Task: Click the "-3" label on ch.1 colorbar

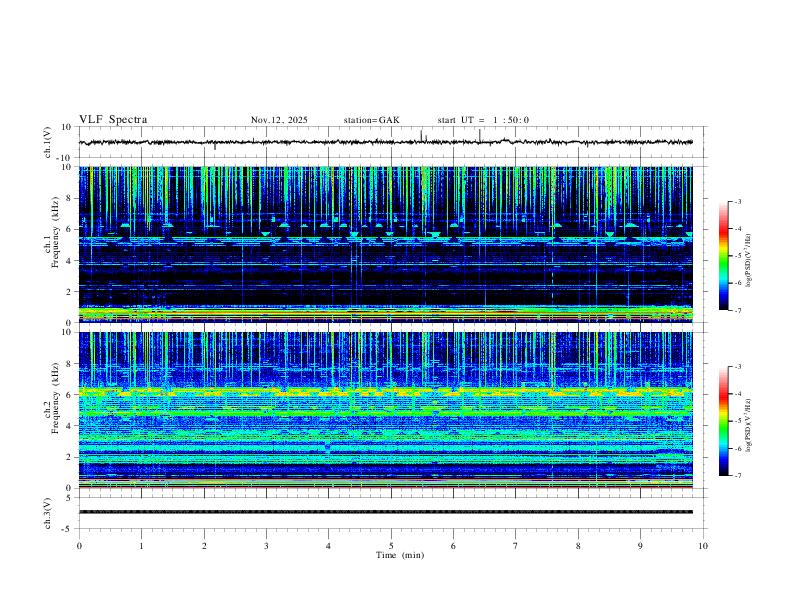Action: tap(737, 201)
